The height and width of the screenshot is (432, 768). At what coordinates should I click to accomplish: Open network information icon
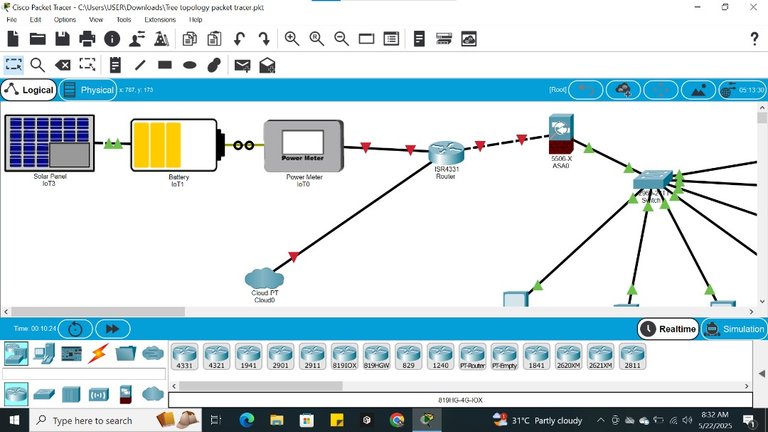coord(112,39)
